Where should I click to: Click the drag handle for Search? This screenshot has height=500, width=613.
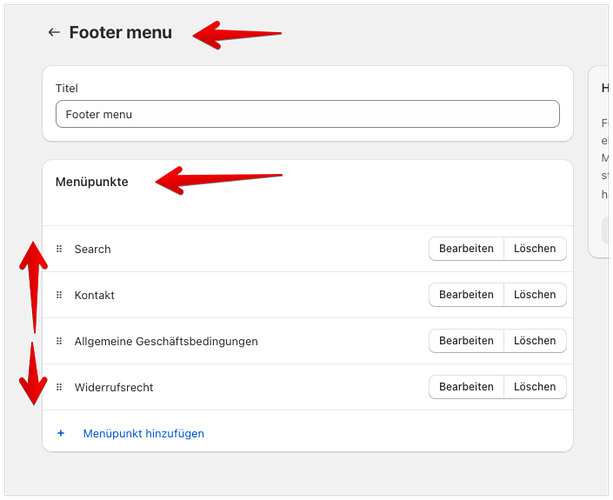(x=59, y=249)
